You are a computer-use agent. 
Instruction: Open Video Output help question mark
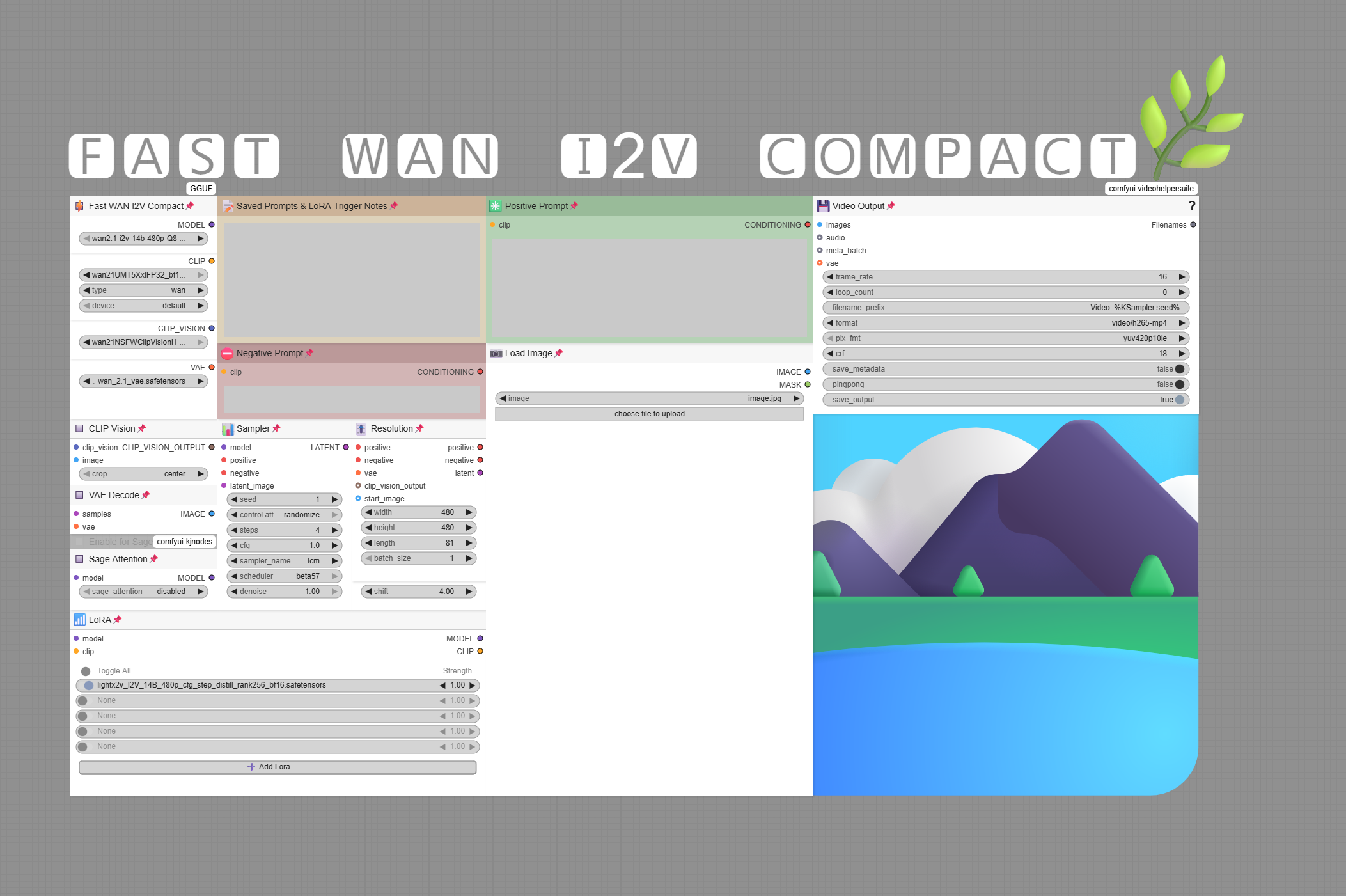[1191, 206]
